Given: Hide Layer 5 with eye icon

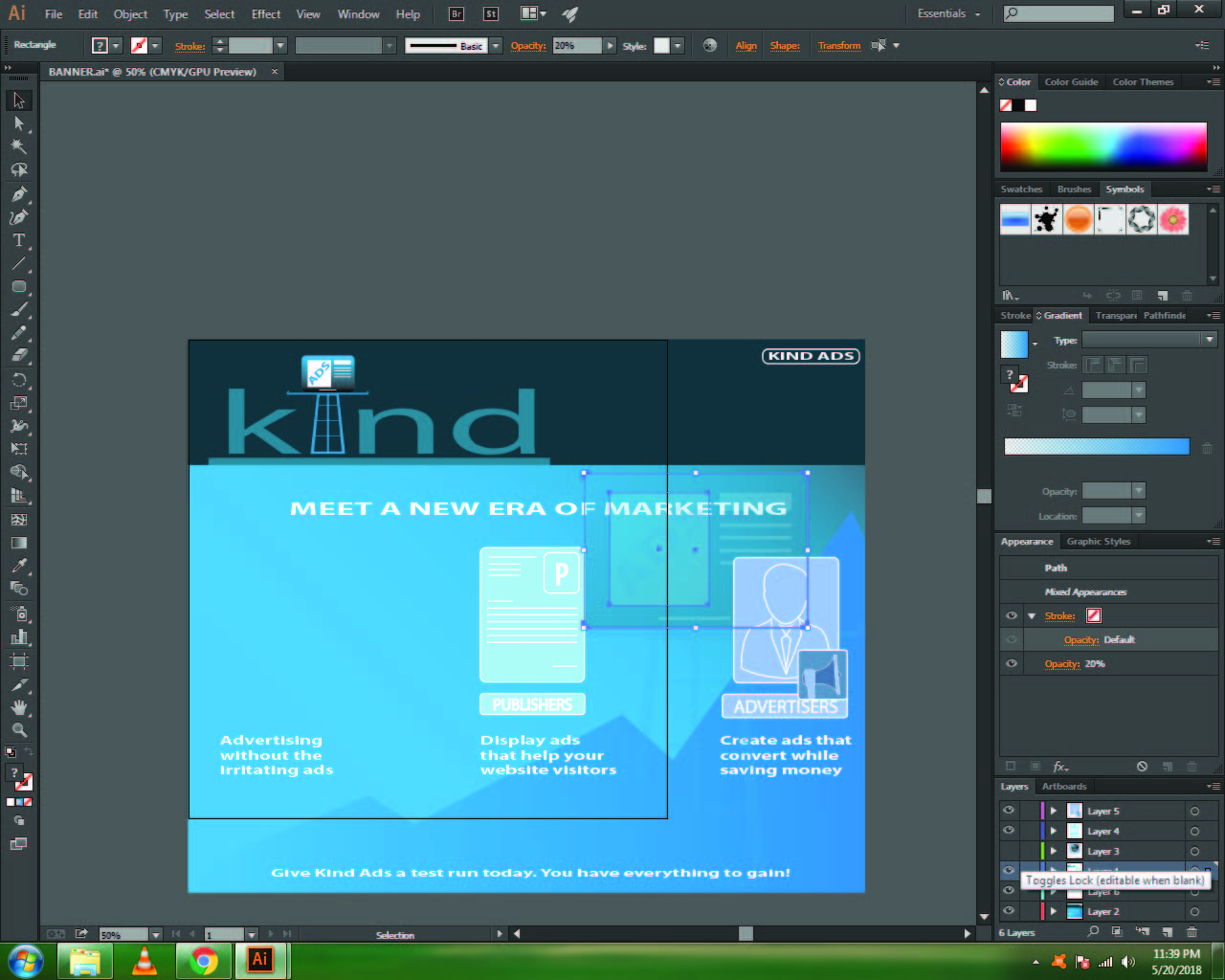Looking at the screenshot, I should [x=1009, y=811].
